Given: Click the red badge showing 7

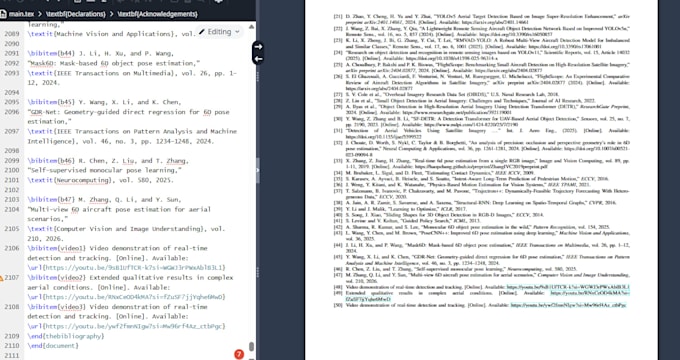Looking at the screenshot, I should pos(239,354).
